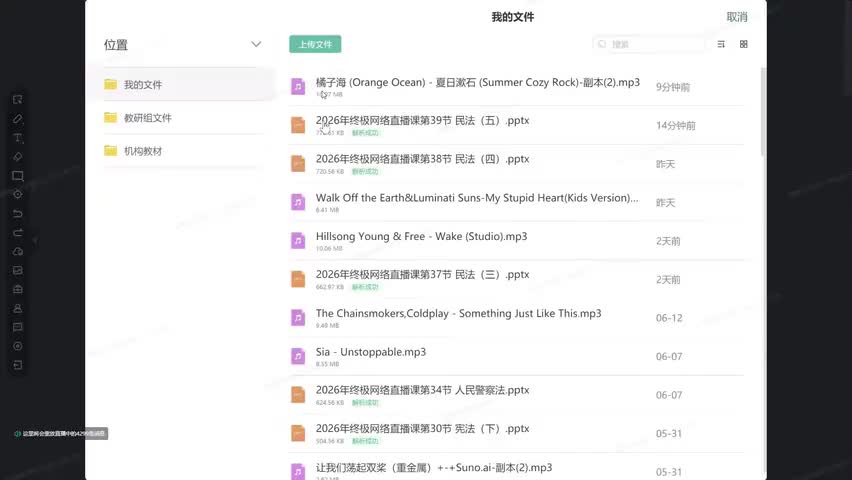Click music icon of Hillsong Young & Free file
Screen dimensions: 852x480
298,241
